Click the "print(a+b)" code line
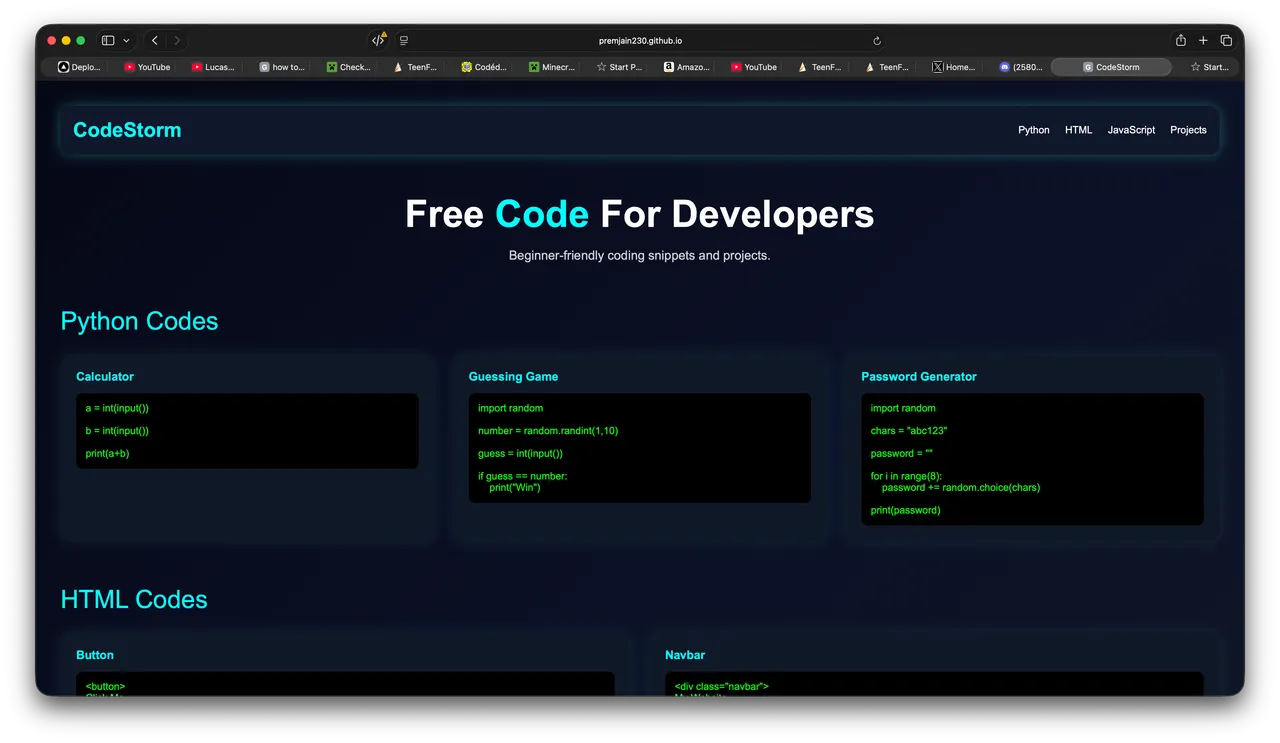Image resolution: width=1280 pixels, height=743 pixels. pyautogui.click(x=107, y=454)
